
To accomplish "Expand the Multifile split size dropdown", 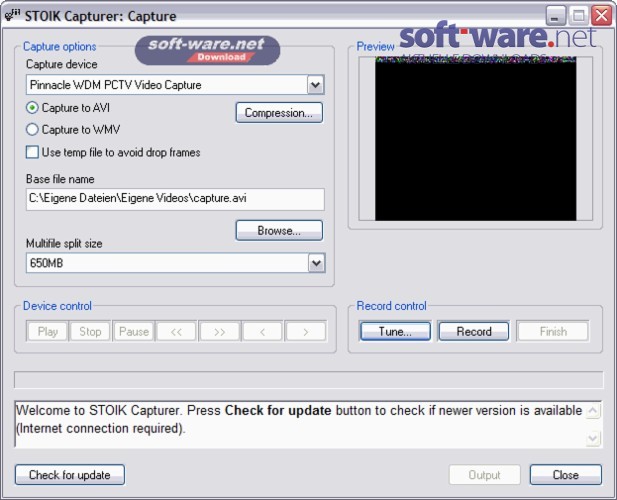I will click(316, 263).
